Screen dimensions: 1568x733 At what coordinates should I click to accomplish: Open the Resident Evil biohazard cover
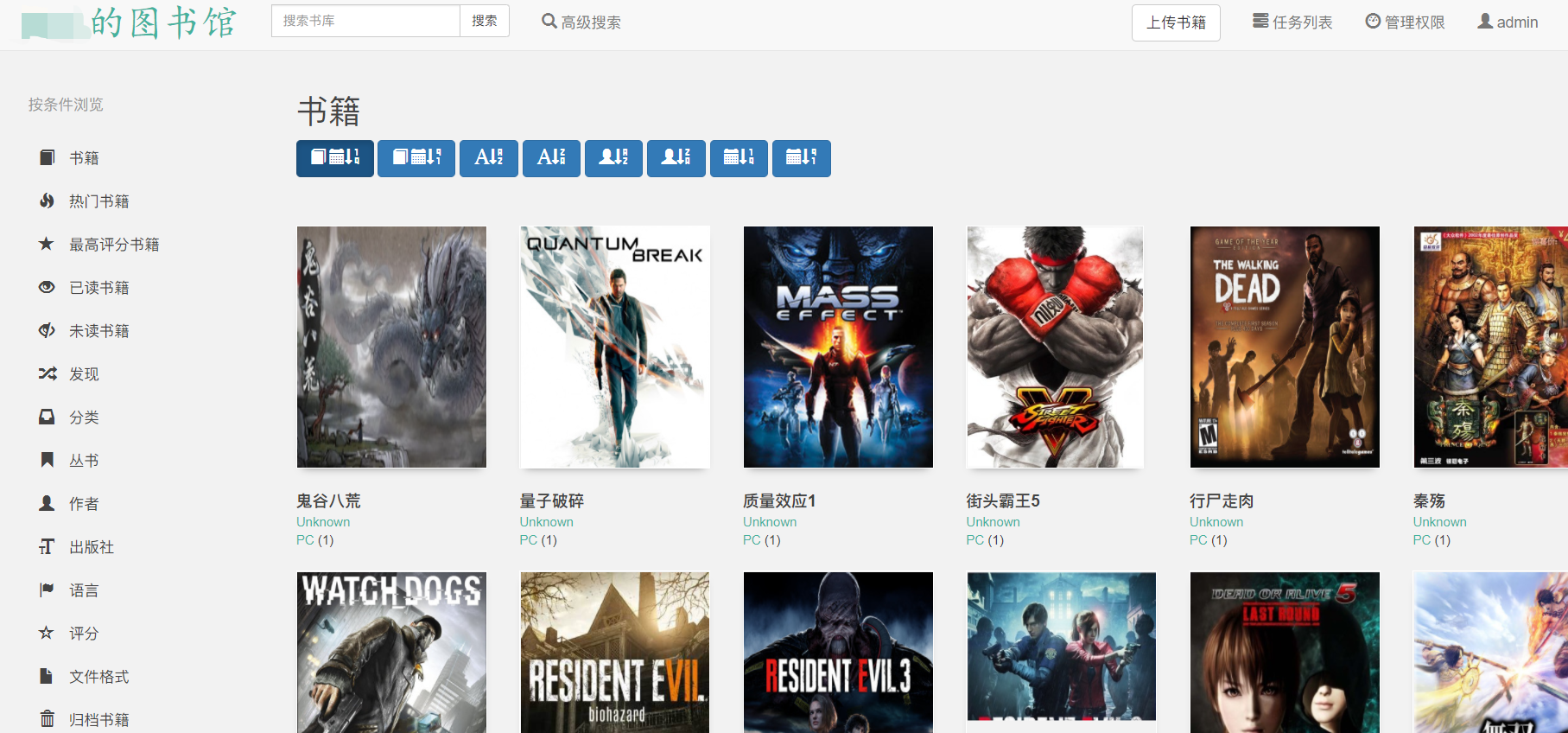tap(614, 653)
